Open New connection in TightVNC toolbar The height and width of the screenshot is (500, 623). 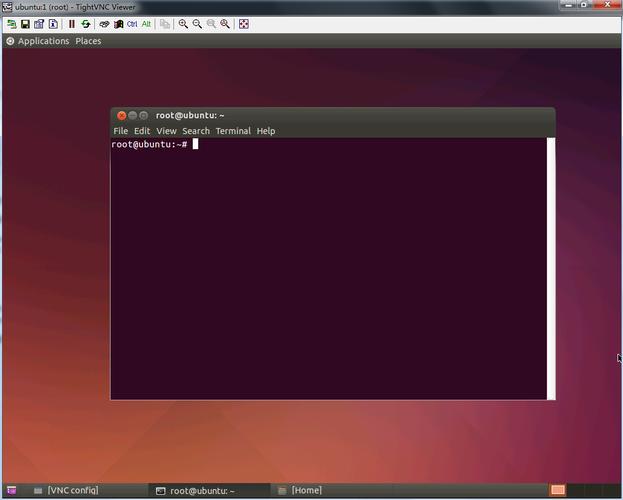pos(12,24)
